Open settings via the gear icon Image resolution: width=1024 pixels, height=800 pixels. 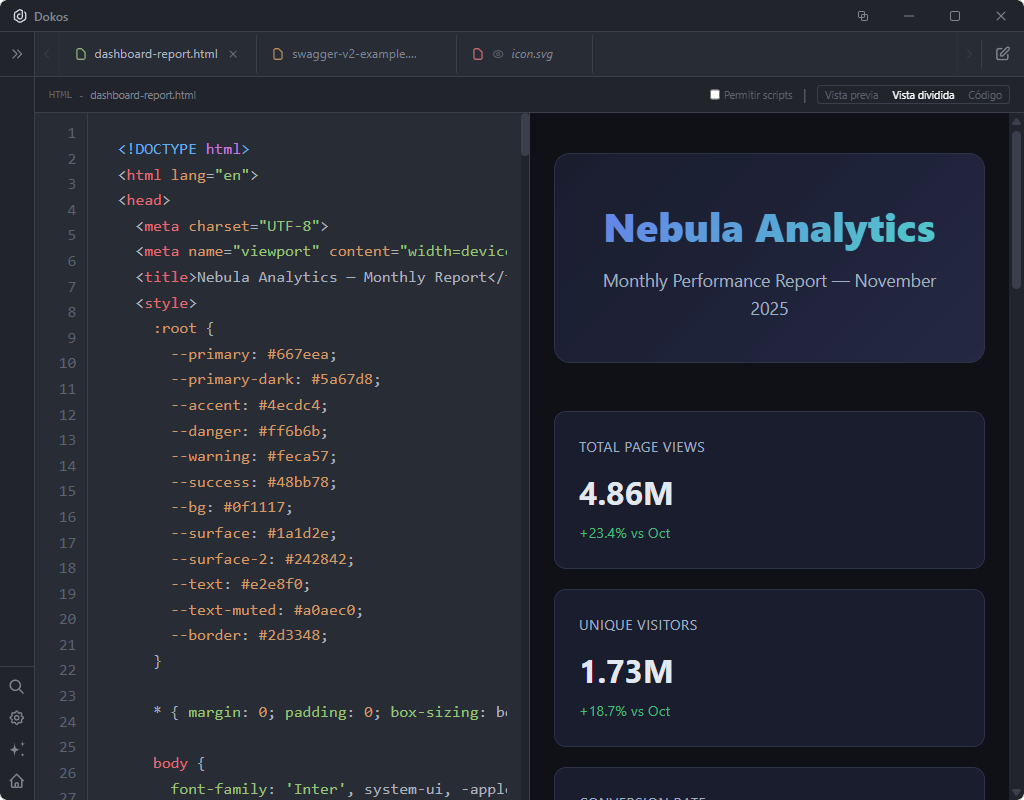(x=16, y=718)
